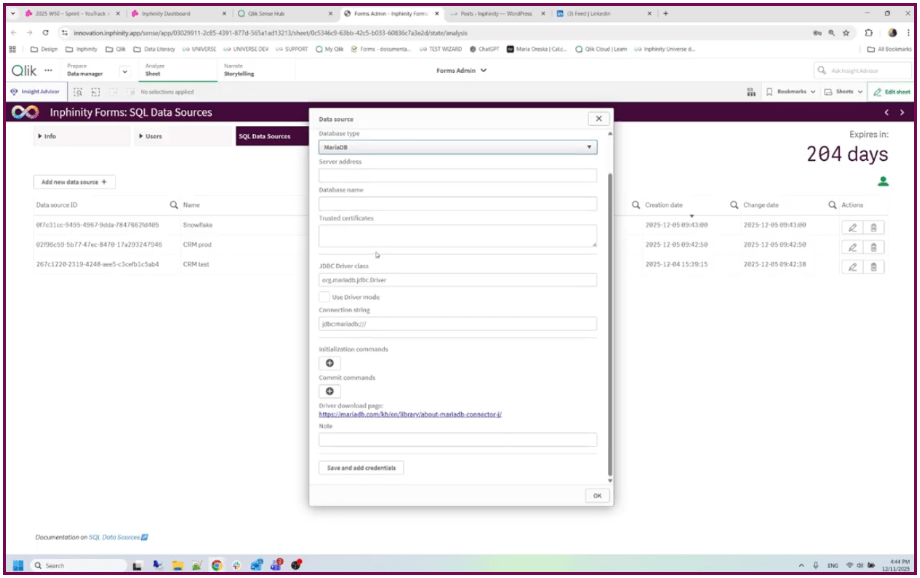Open the SQL Data Sources documentation link

tap(114, 538)
